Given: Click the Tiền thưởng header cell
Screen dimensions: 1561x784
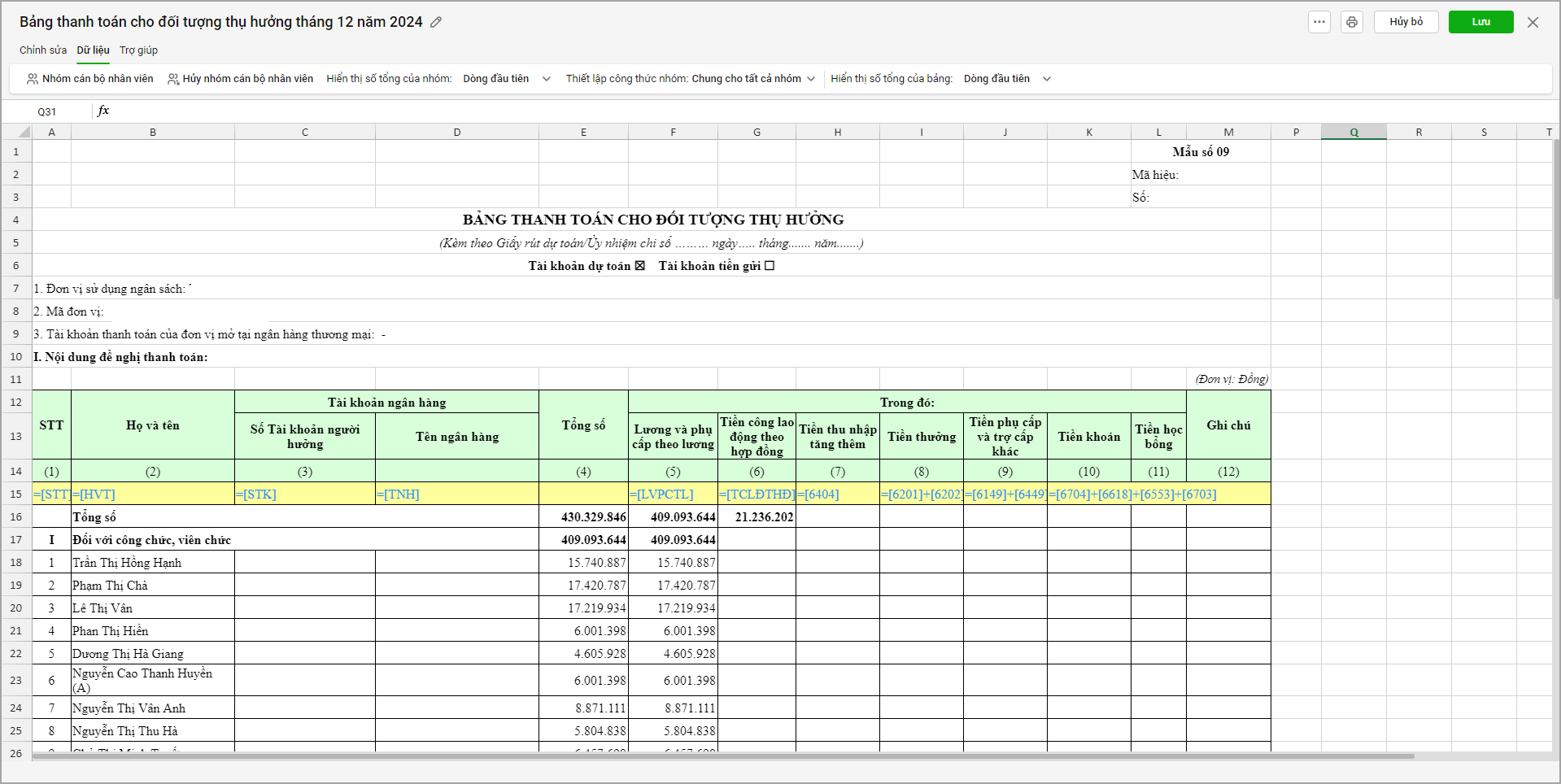Looking at the screenshot, I should 922,437.
